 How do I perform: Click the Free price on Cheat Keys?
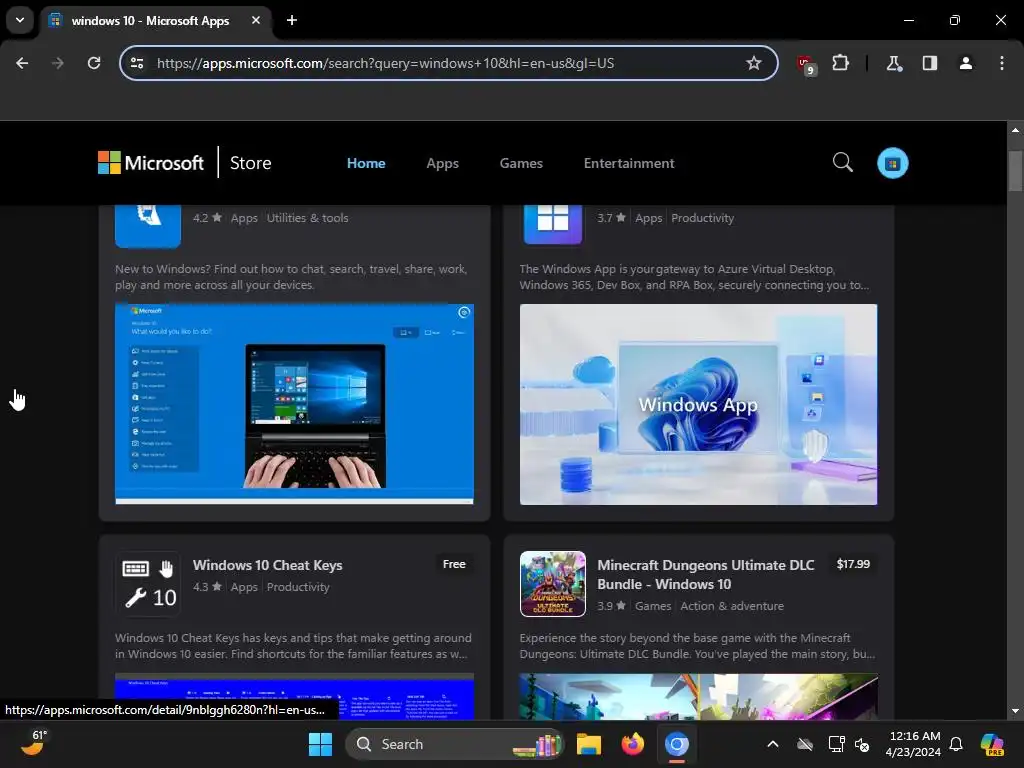454,564
